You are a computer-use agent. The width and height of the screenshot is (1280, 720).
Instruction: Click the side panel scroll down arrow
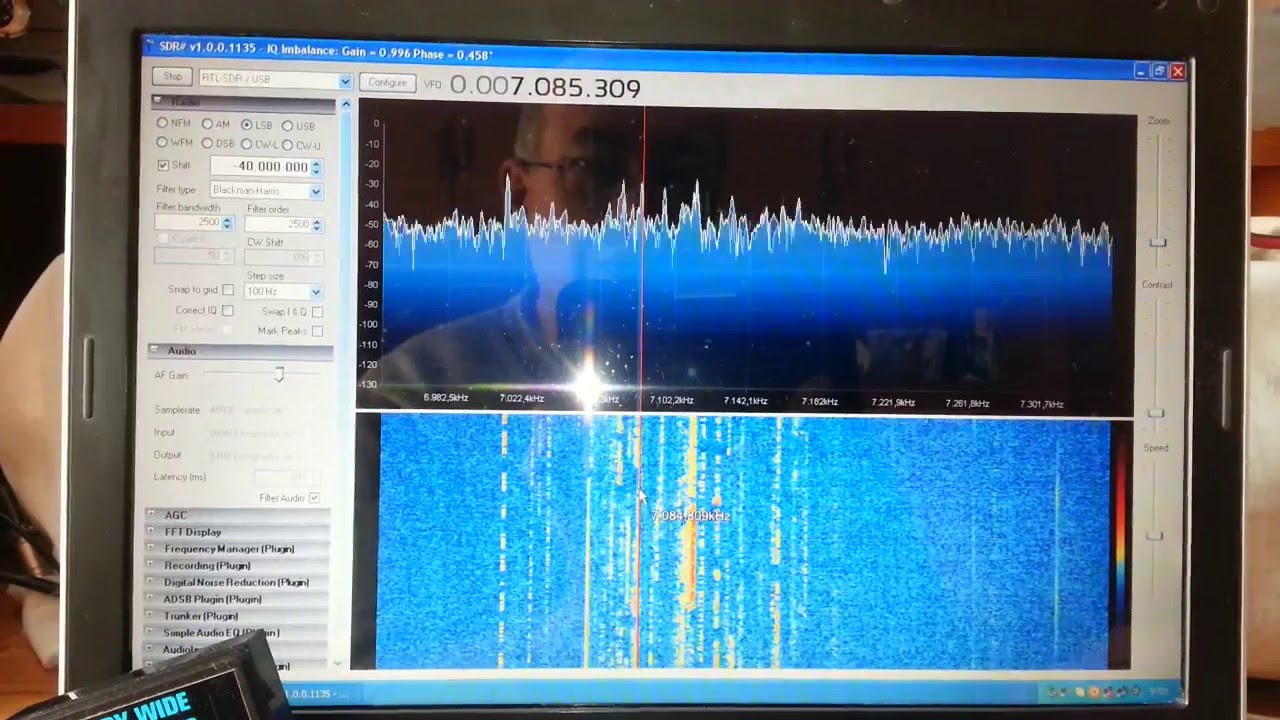[337, 662]
